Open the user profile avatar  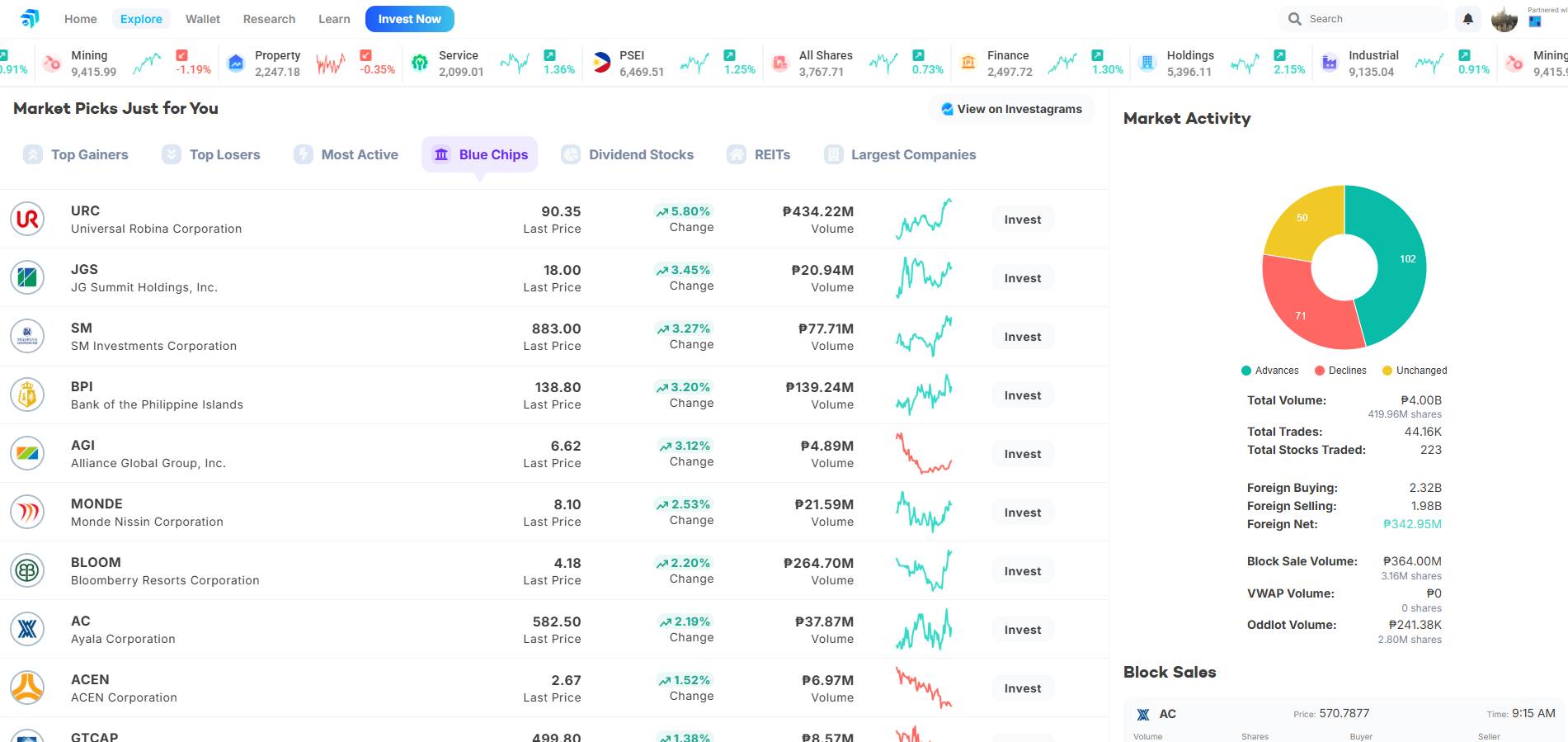pyautogui.click(x=1504, y=19)
